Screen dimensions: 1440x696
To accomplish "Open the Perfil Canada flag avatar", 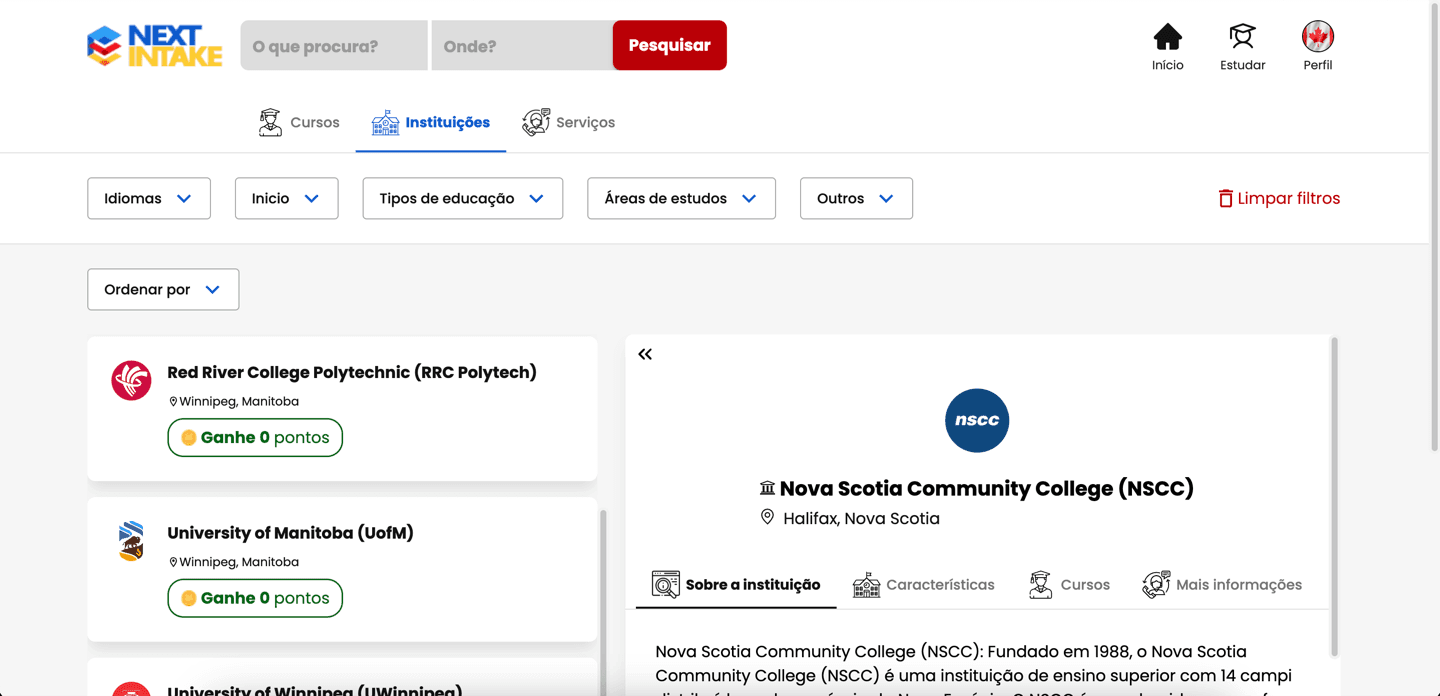I will tap(1318, 37).
